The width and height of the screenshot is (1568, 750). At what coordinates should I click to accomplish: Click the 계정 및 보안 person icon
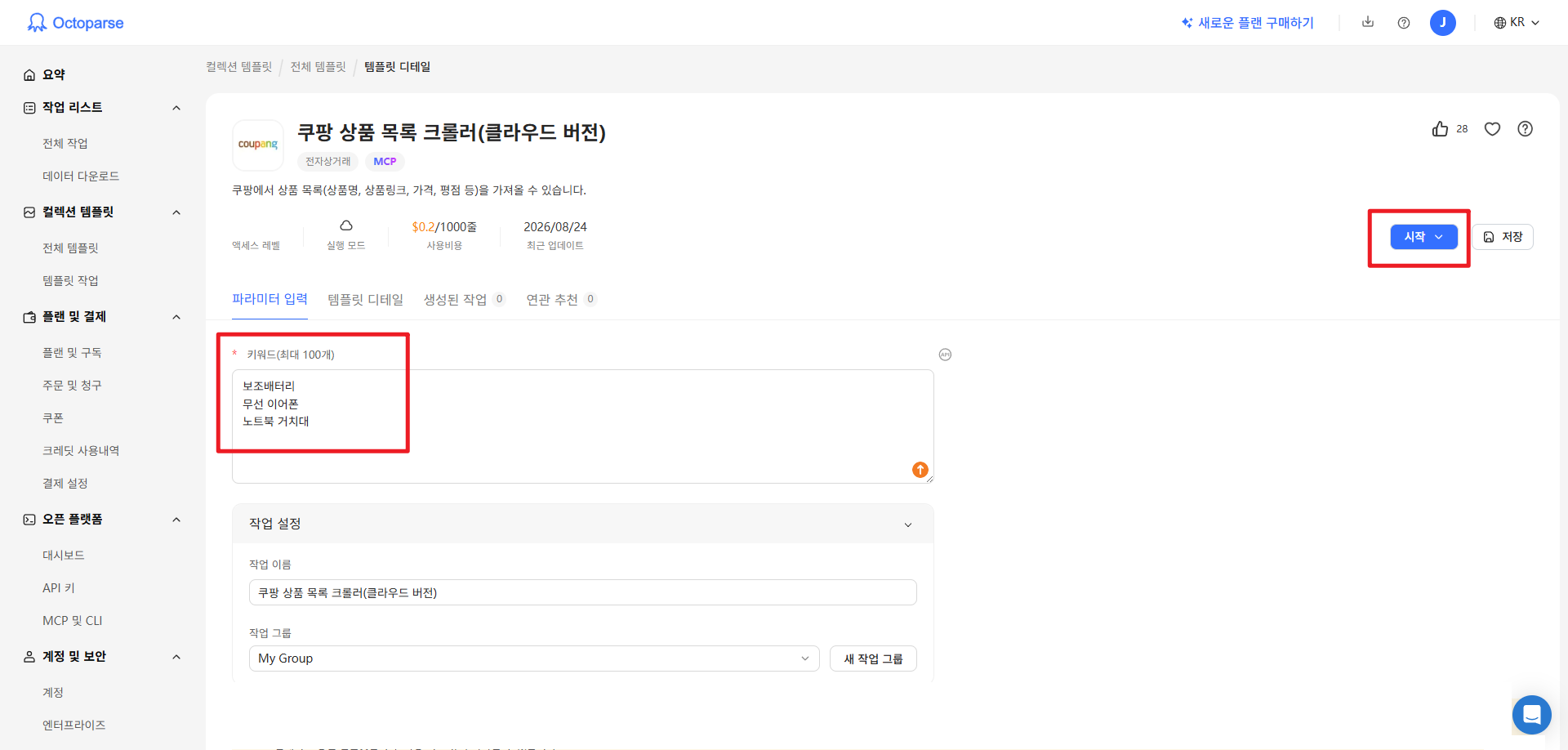click(x=29, y=657)
